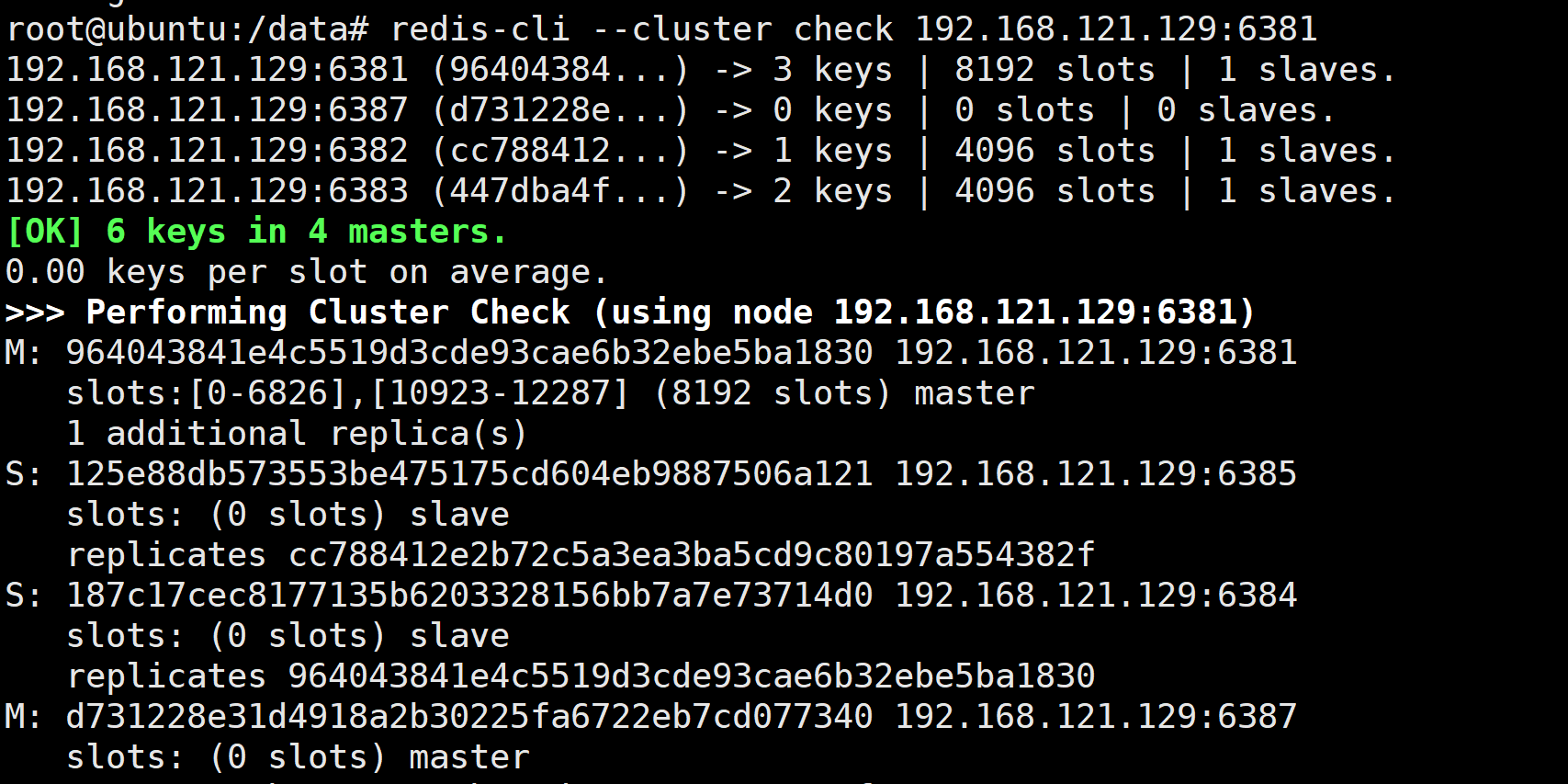Click '8192 slots' in the first summary row

pos(1055,70)
